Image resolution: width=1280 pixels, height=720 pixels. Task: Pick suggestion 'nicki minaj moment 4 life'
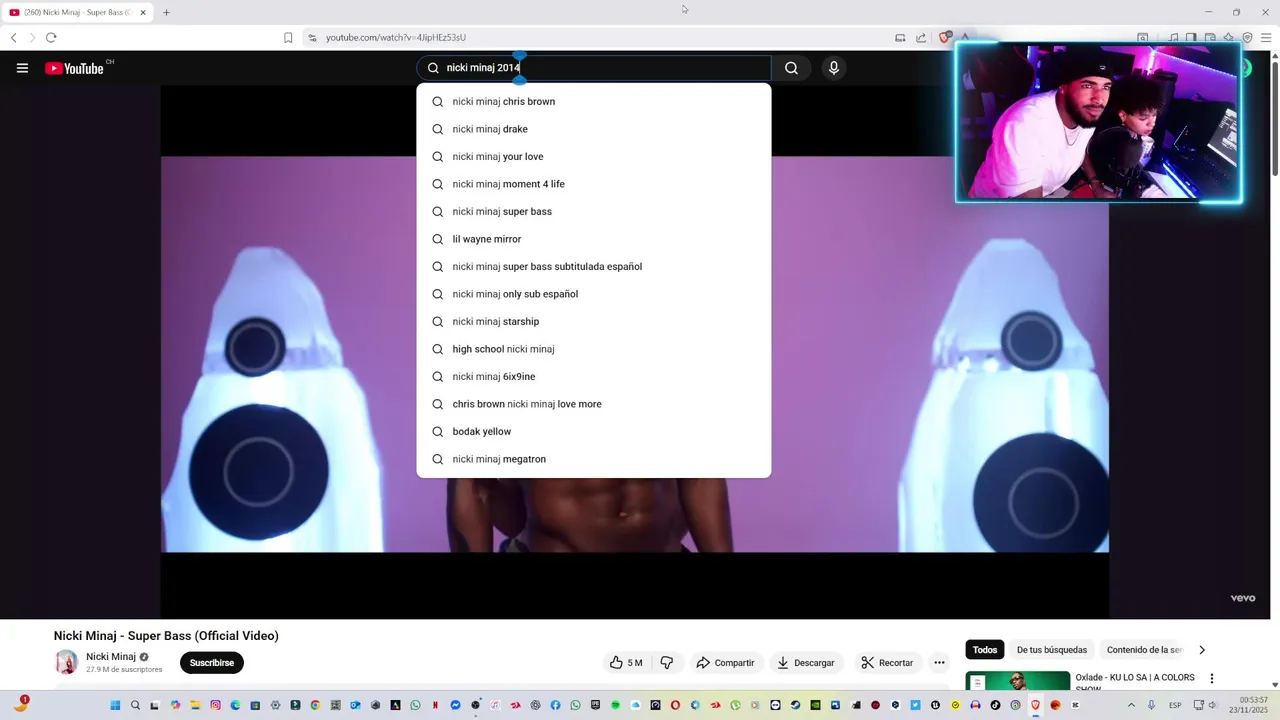coord(594,184)
